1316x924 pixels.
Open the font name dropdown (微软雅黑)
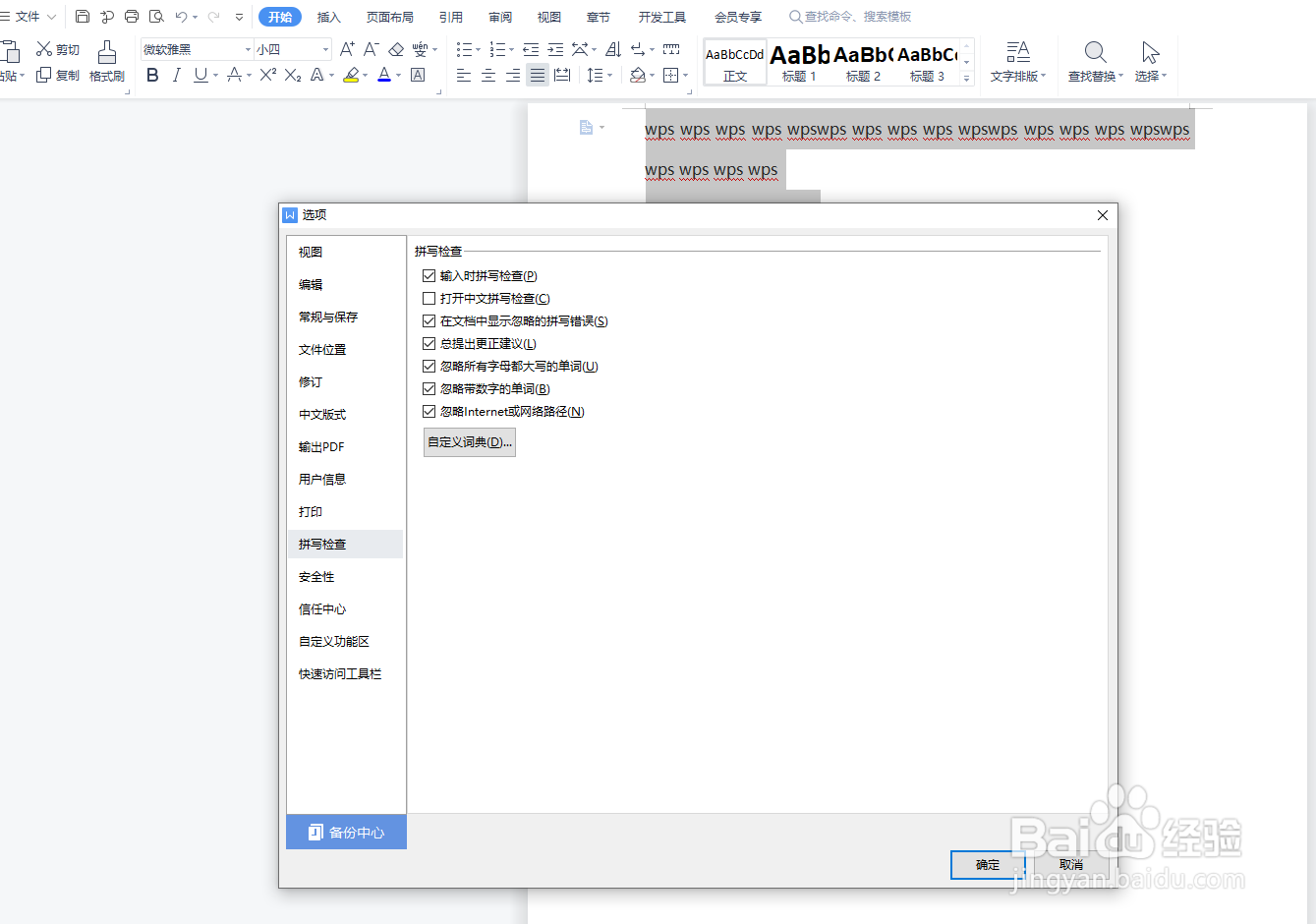point(248,49)
